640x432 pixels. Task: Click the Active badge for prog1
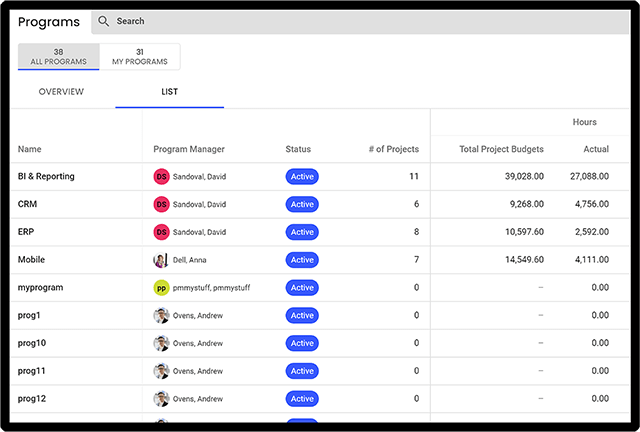tap(302, 315)
